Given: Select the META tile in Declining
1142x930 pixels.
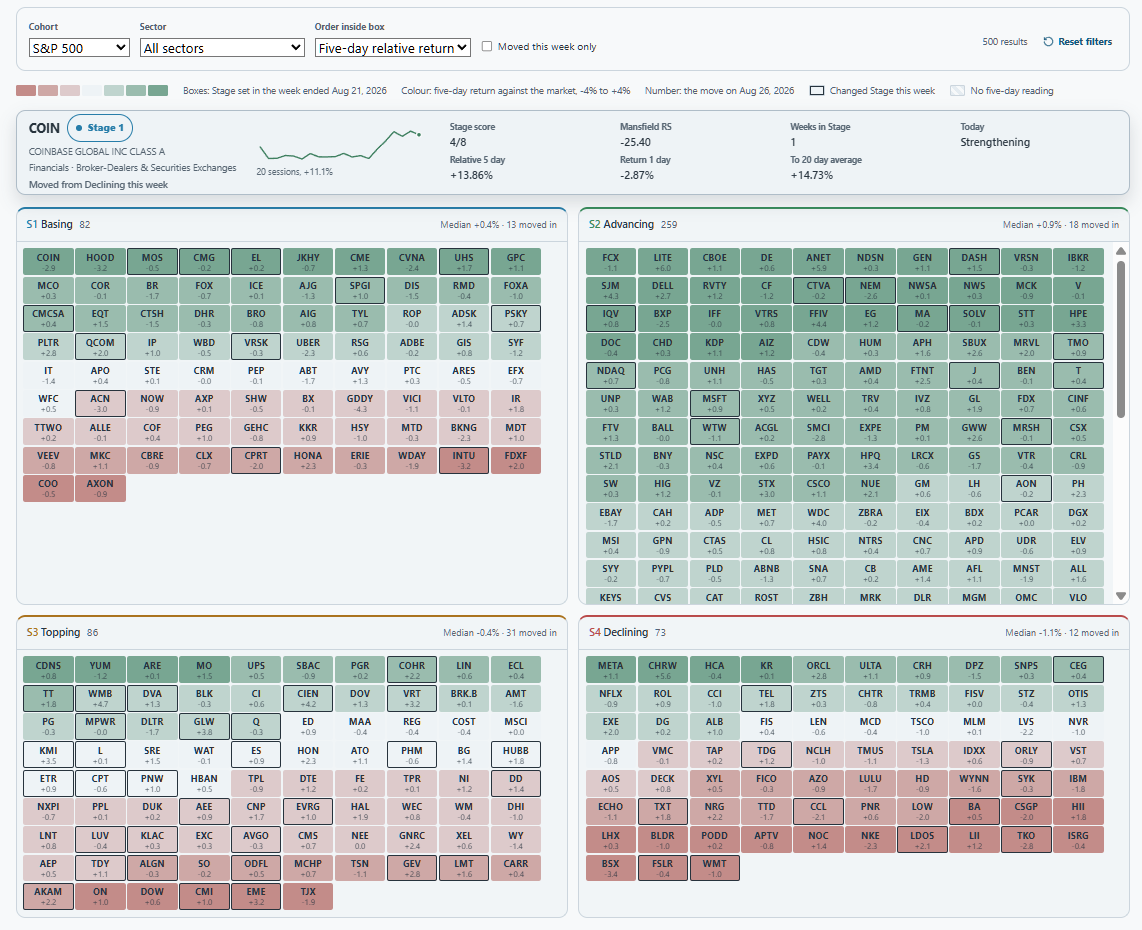Looking at the screenshot, I should click(x=610, y=670).
